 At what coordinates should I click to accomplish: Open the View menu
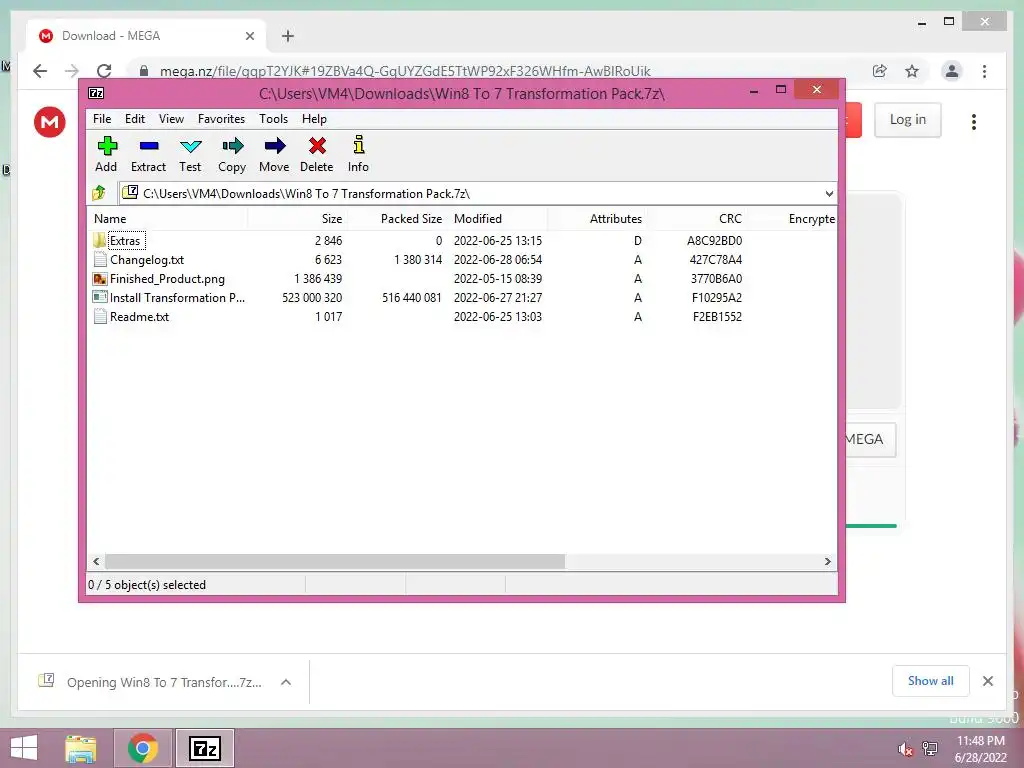[x=171, y=119]
